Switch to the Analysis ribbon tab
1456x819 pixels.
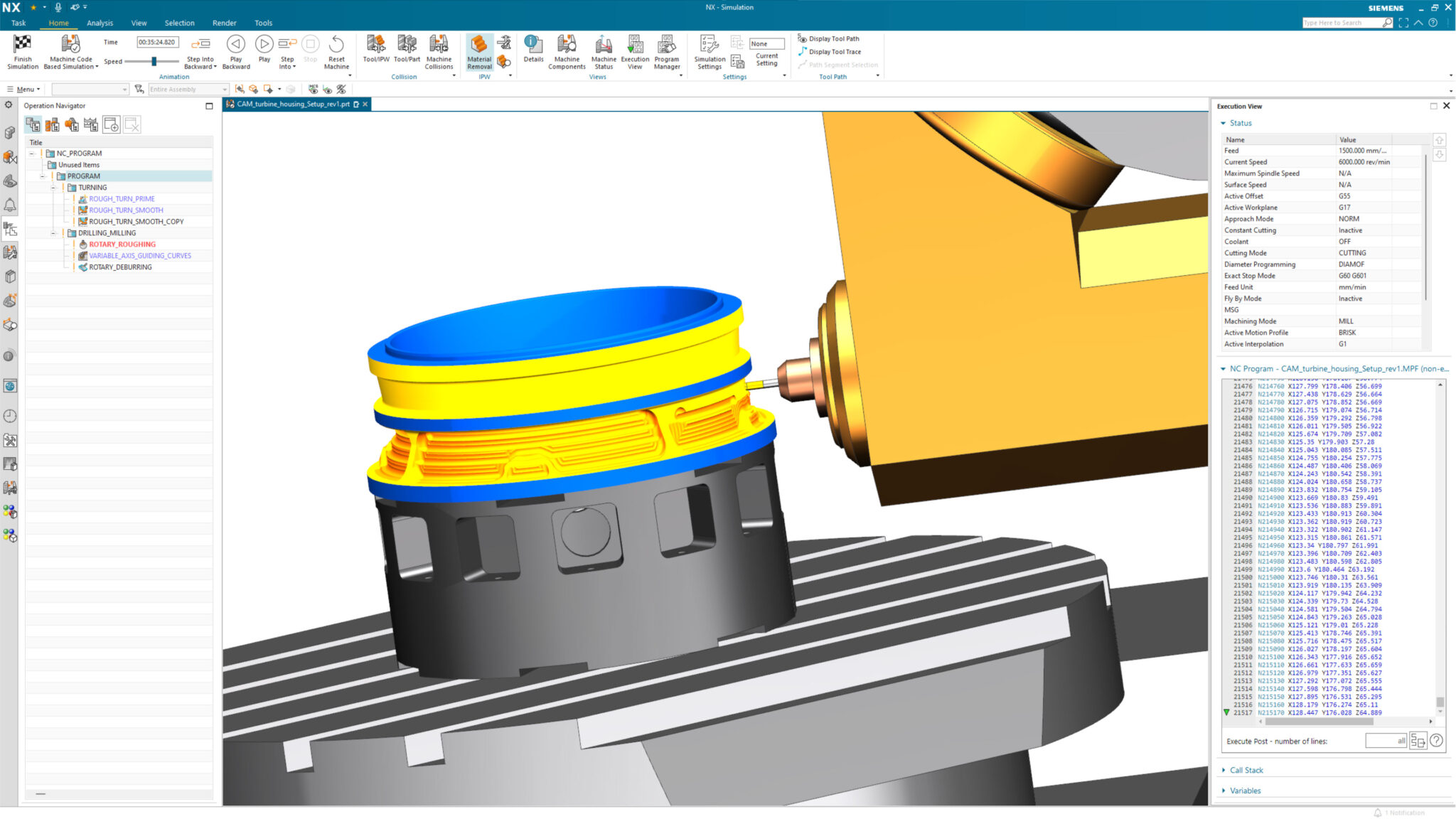[100, 22]
